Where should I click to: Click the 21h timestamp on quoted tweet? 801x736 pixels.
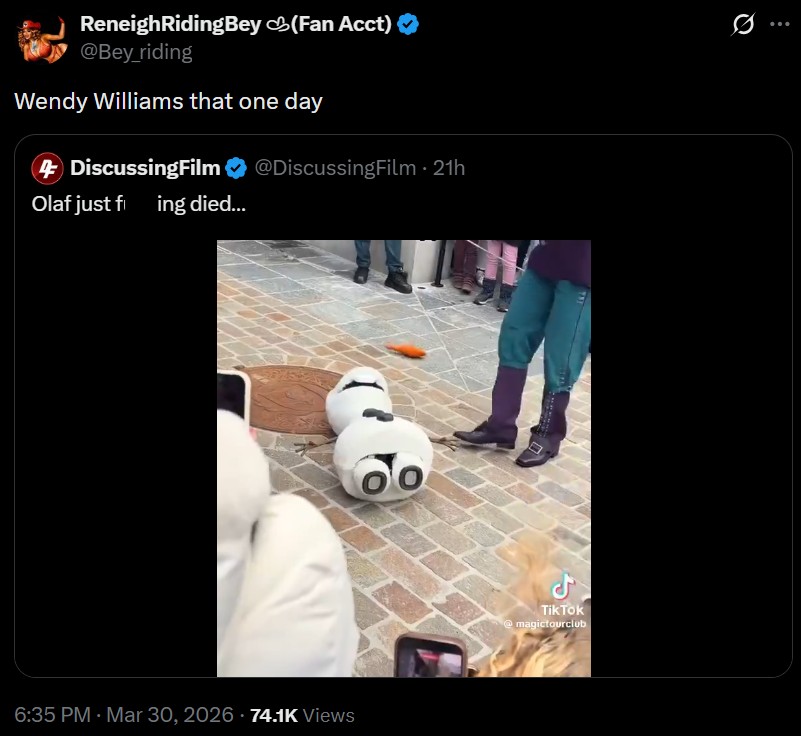click(x=449, y=167)
